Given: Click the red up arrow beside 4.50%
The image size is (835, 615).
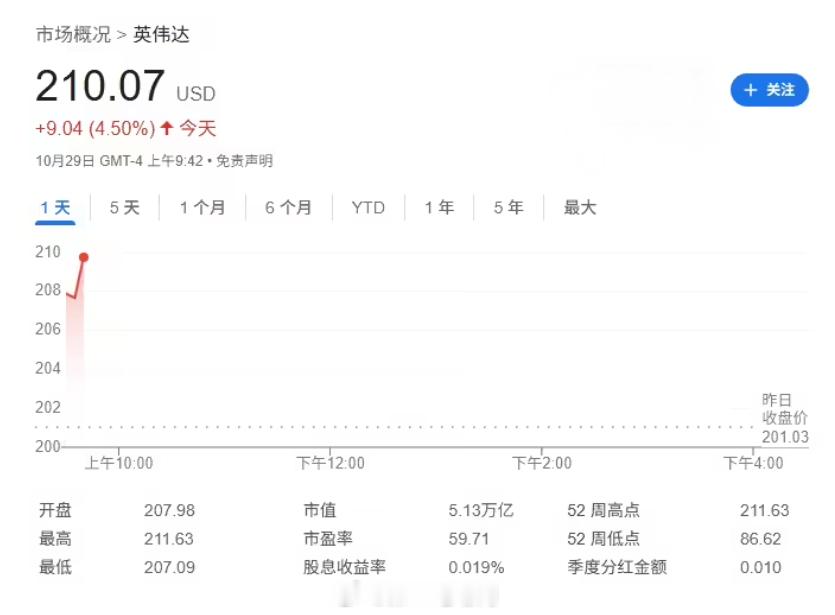Looking at the screenshot, I should (167, 128).
